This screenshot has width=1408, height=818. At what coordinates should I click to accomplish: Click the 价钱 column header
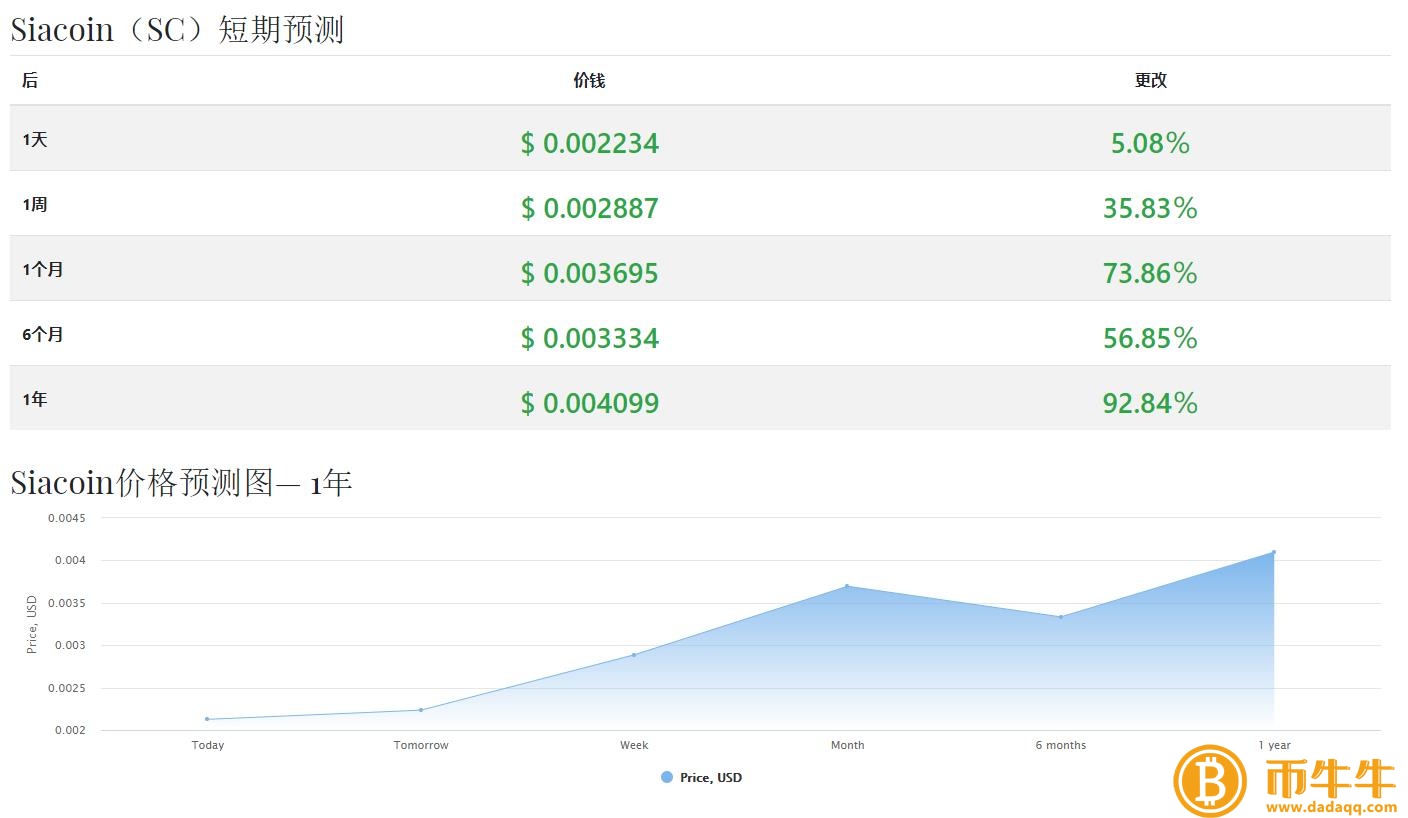coord(589,81)
